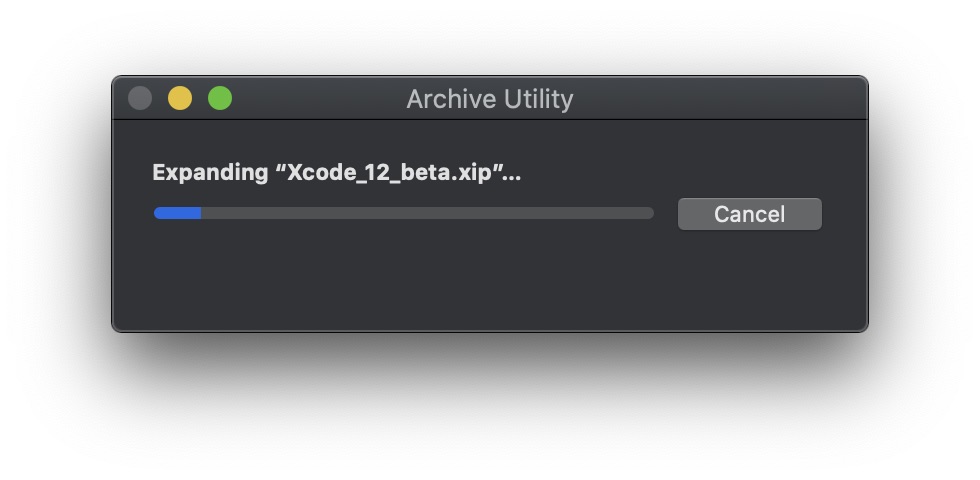Click the word Expanding in the status
The height and width of the screenshot is (480, 980).
coord(210,173)
